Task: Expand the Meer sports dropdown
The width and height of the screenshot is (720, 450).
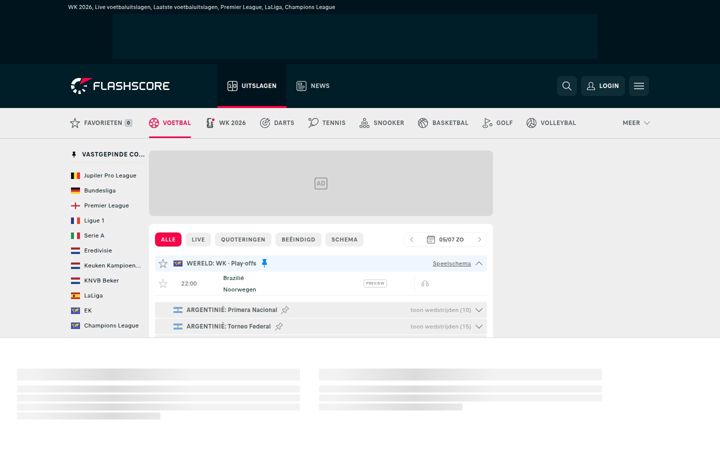Action: [636, 123]
